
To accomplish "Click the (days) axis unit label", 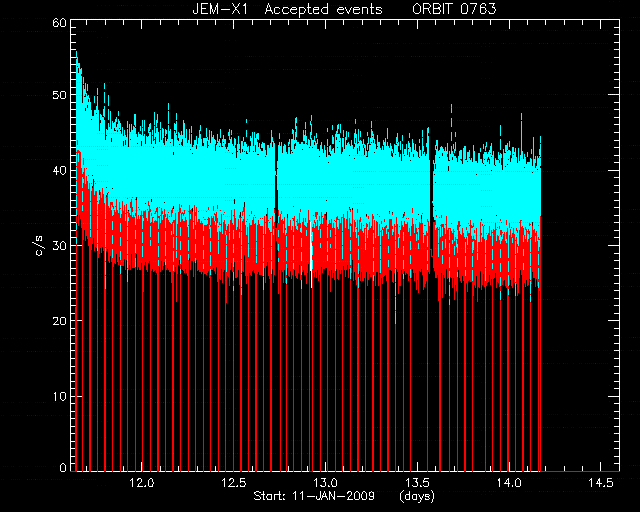I will [x=417, y=496].
